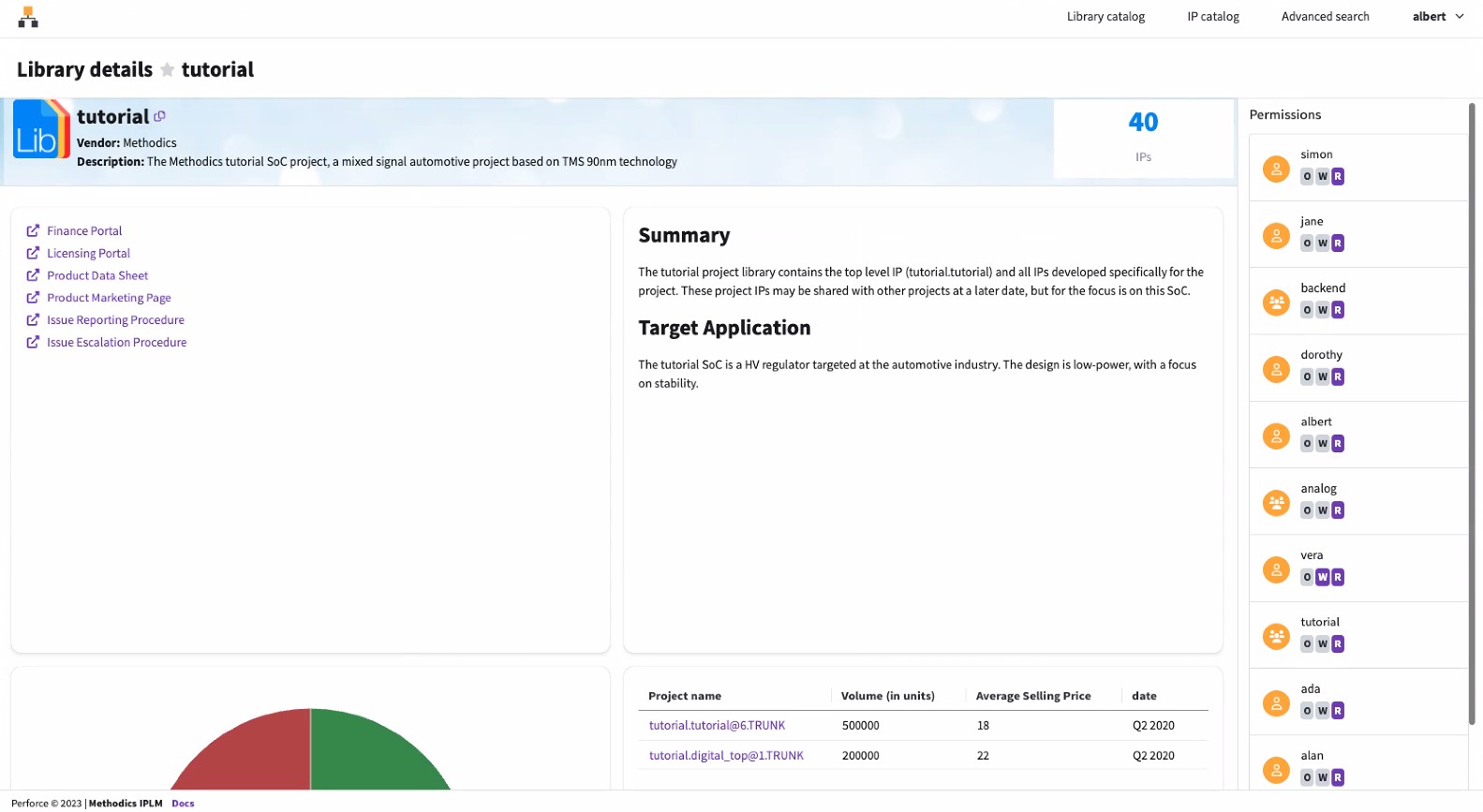This screenshot has height=812, width=1483.
Task: Toggle the favorite star beside tutorial
Action: pos(168,70)
